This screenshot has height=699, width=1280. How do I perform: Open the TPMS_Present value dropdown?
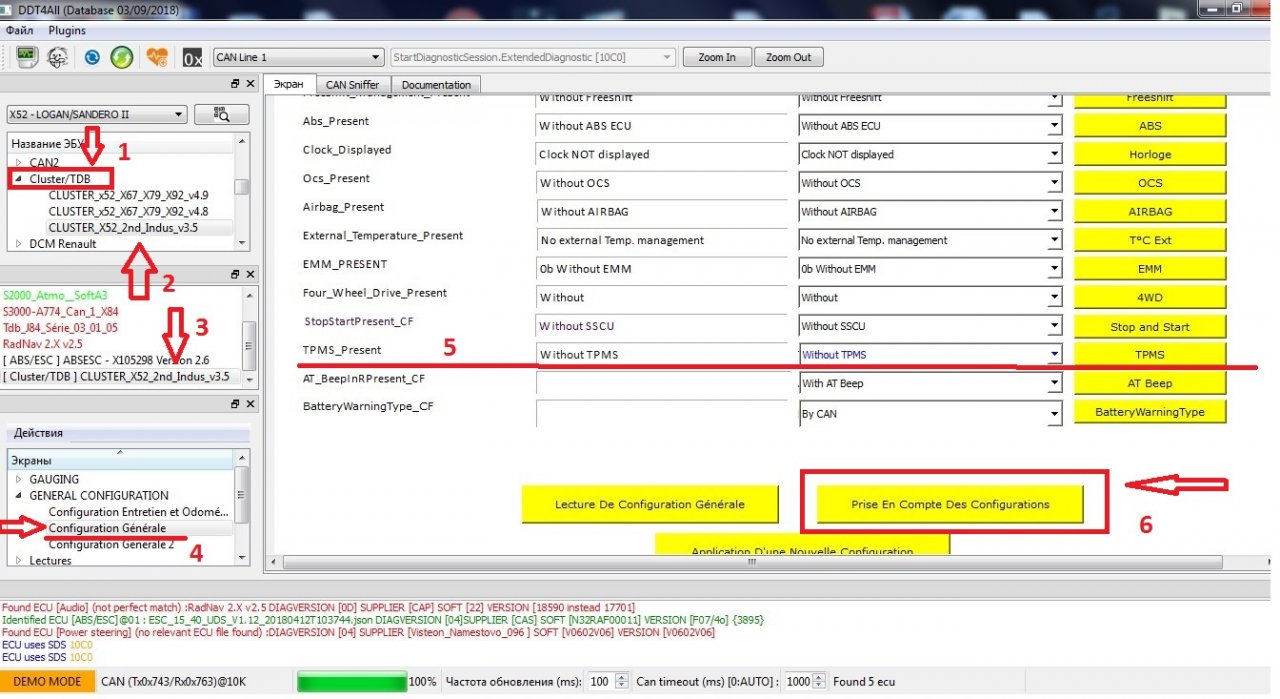(1054, 354)
